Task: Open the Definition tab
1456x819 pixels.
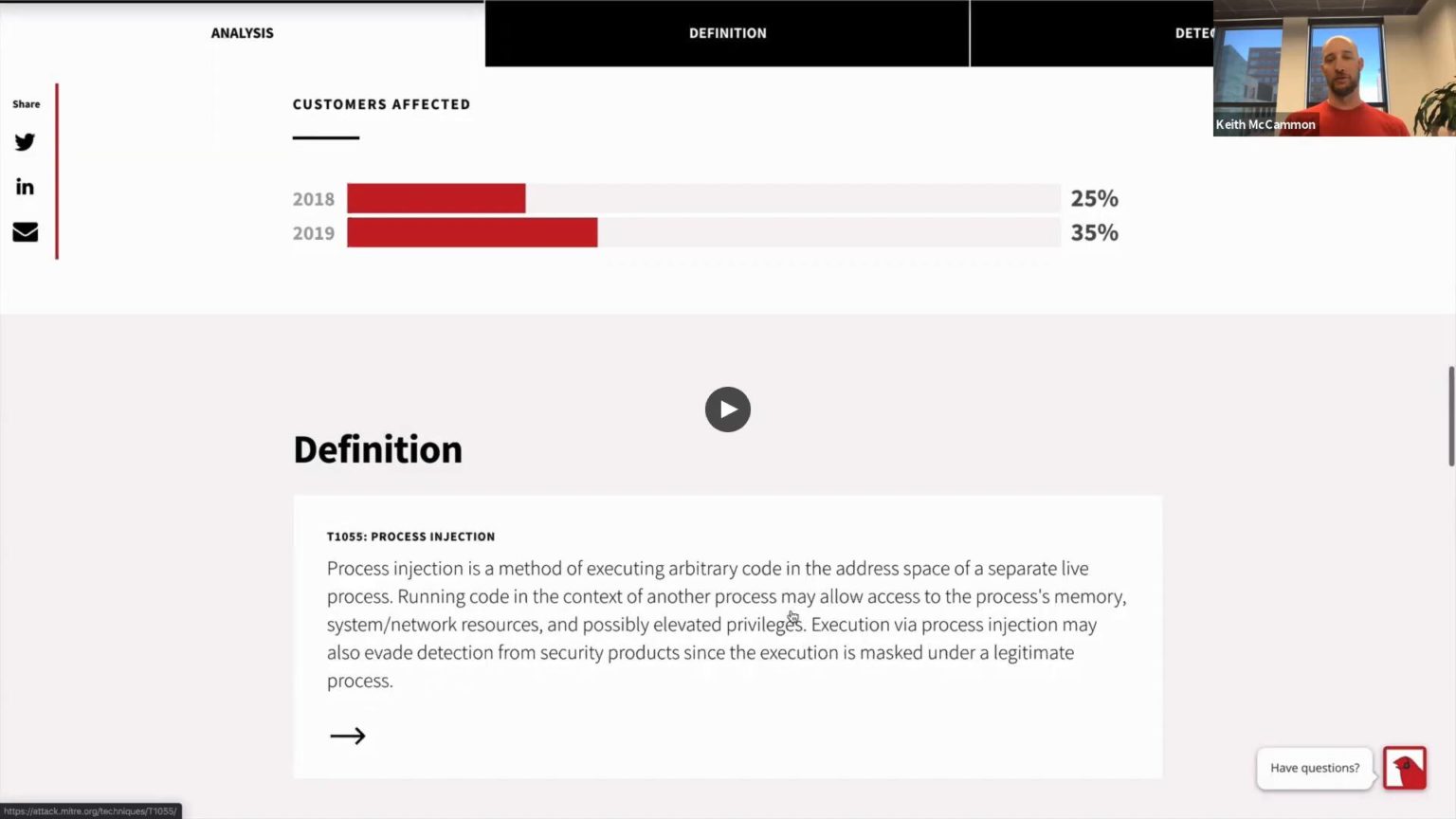Action: coord(727,33)
